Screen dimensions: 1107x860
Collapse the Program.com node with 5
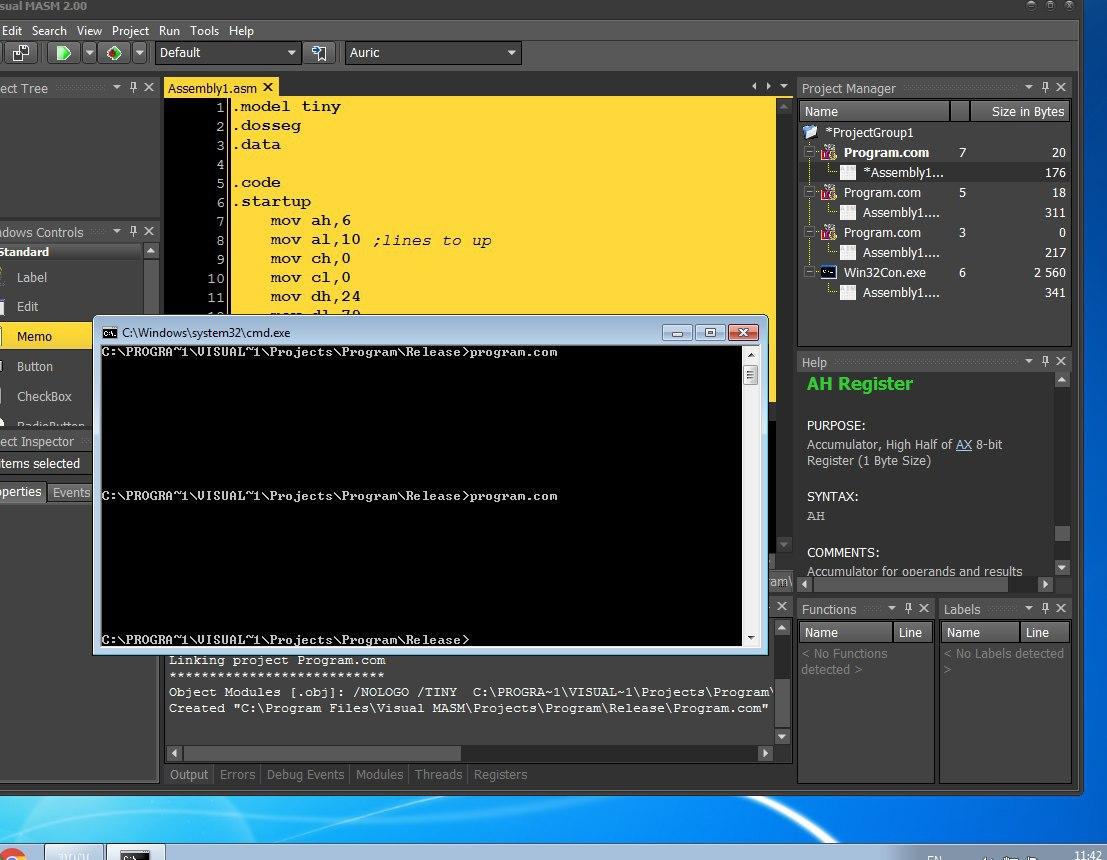click(x=810, y=193)
